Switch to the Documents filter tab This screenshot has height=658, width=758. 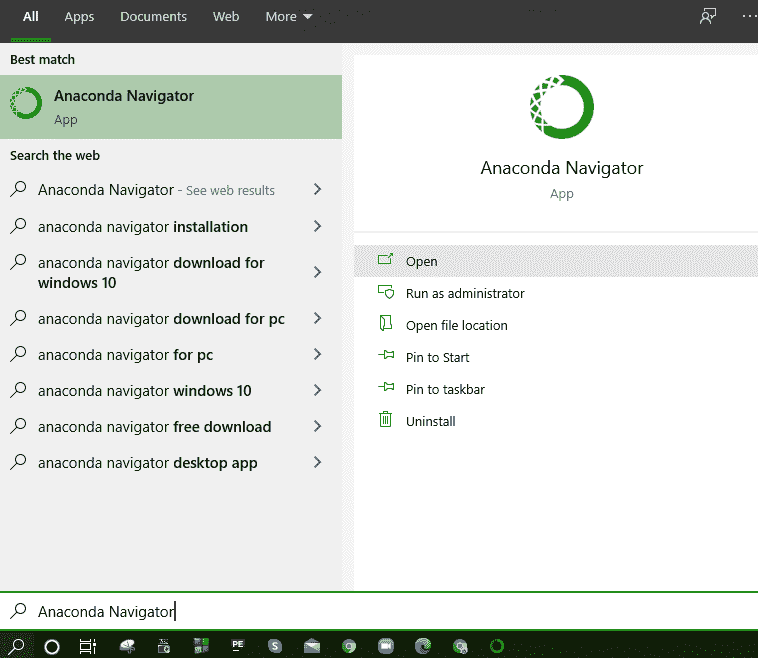153,17
